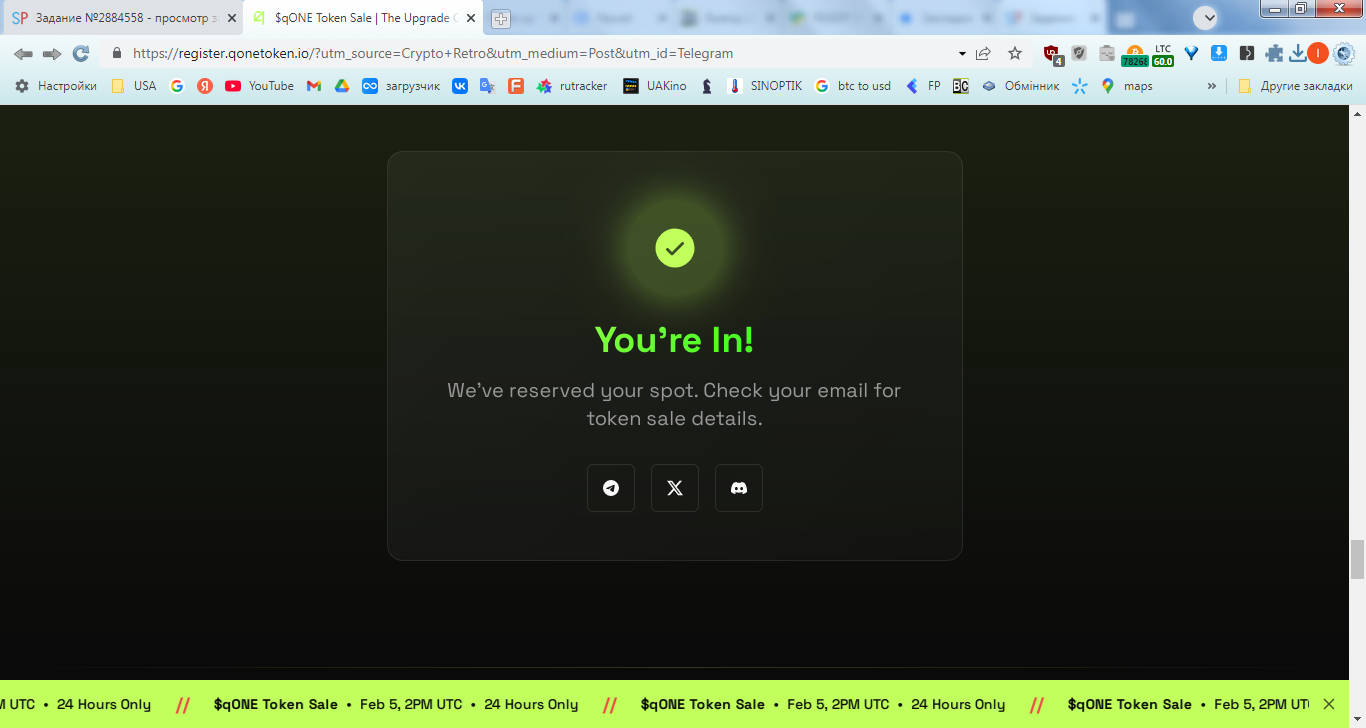Share this page via share icon
Image resolution: width=1366 pixels, height=728 pixels.
point(984,54)
